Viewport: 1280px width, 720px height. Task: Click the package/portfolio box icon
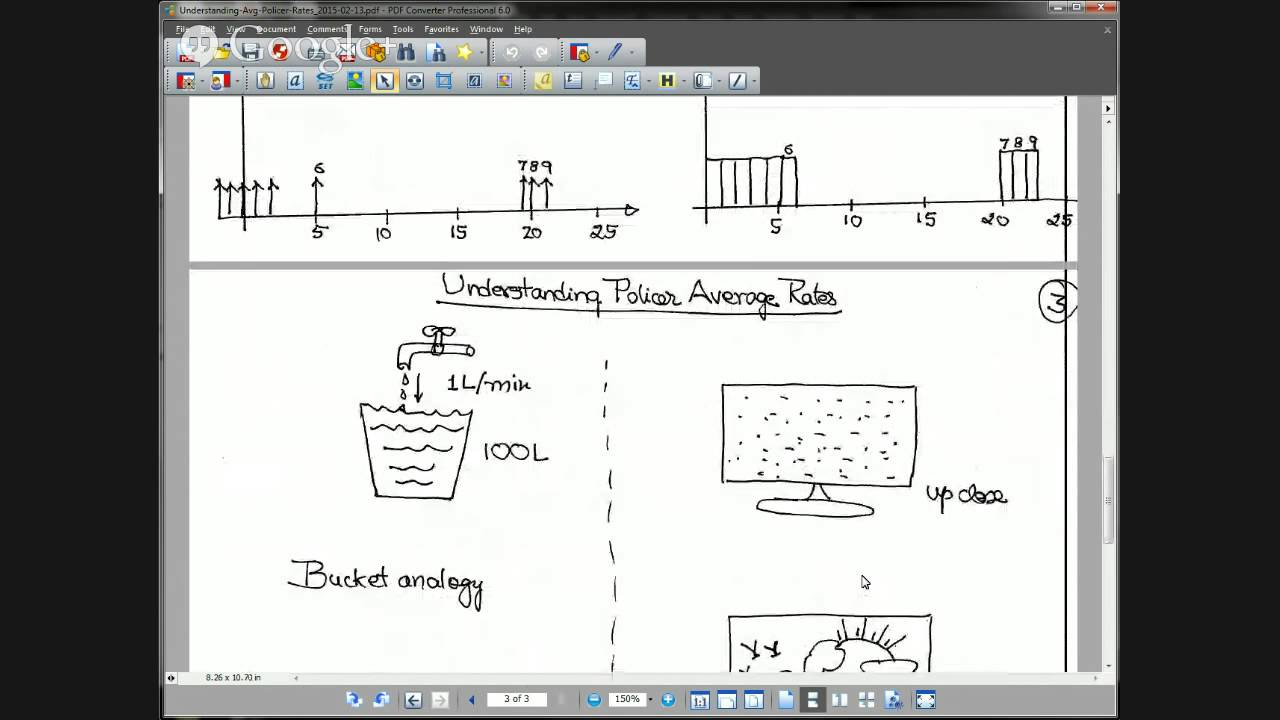click(376, 52)
